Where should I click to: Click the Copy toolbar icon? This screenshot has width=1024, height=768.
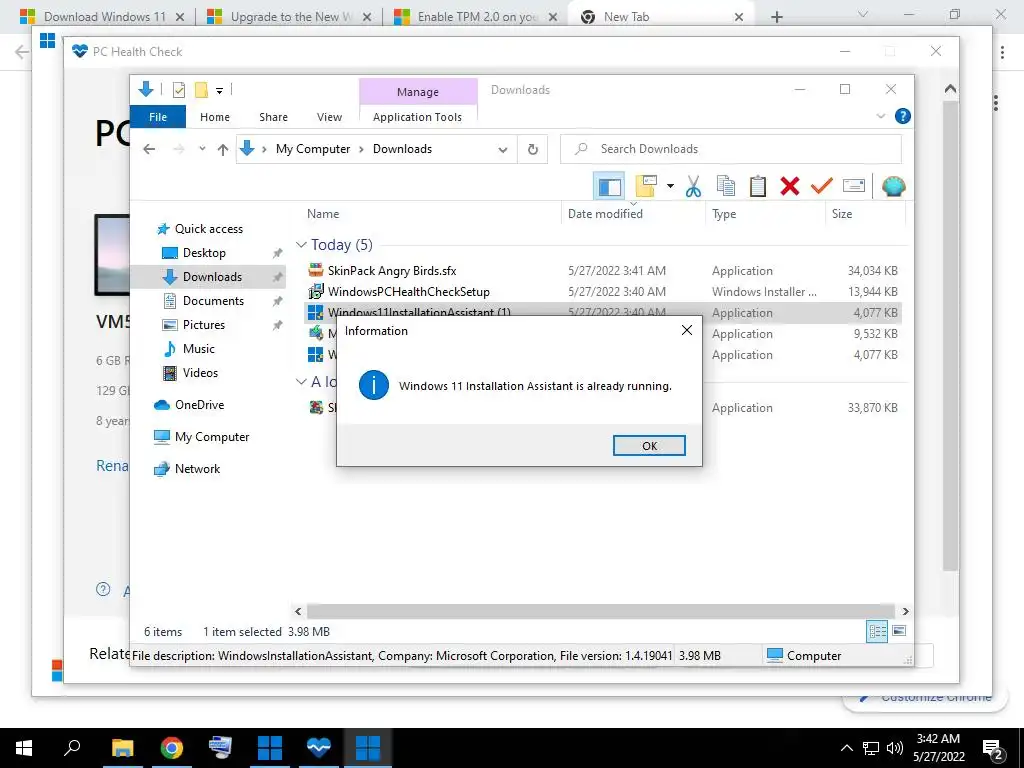tap(726, 187)
